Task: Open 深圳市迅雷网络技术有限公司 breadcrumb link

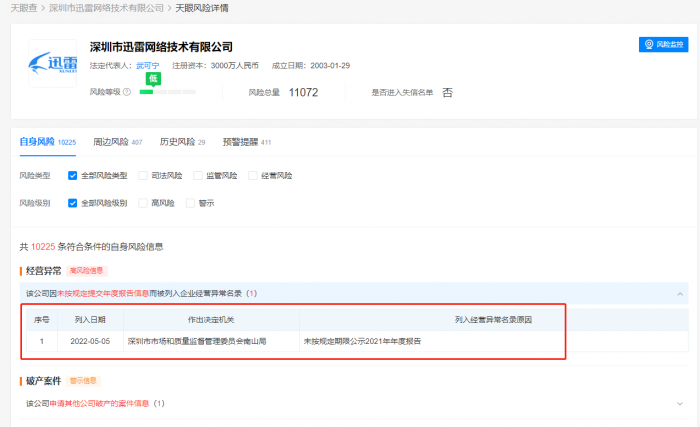Action: pos(106,7)
